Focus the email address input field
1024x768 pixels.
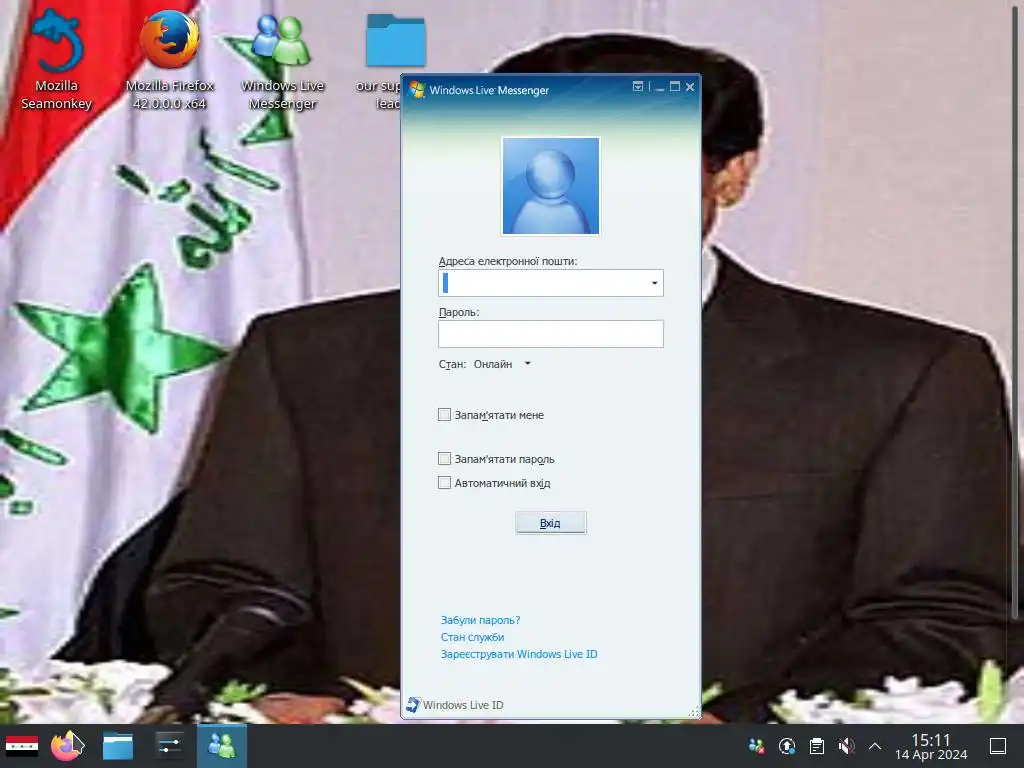(x=551, y=283)
